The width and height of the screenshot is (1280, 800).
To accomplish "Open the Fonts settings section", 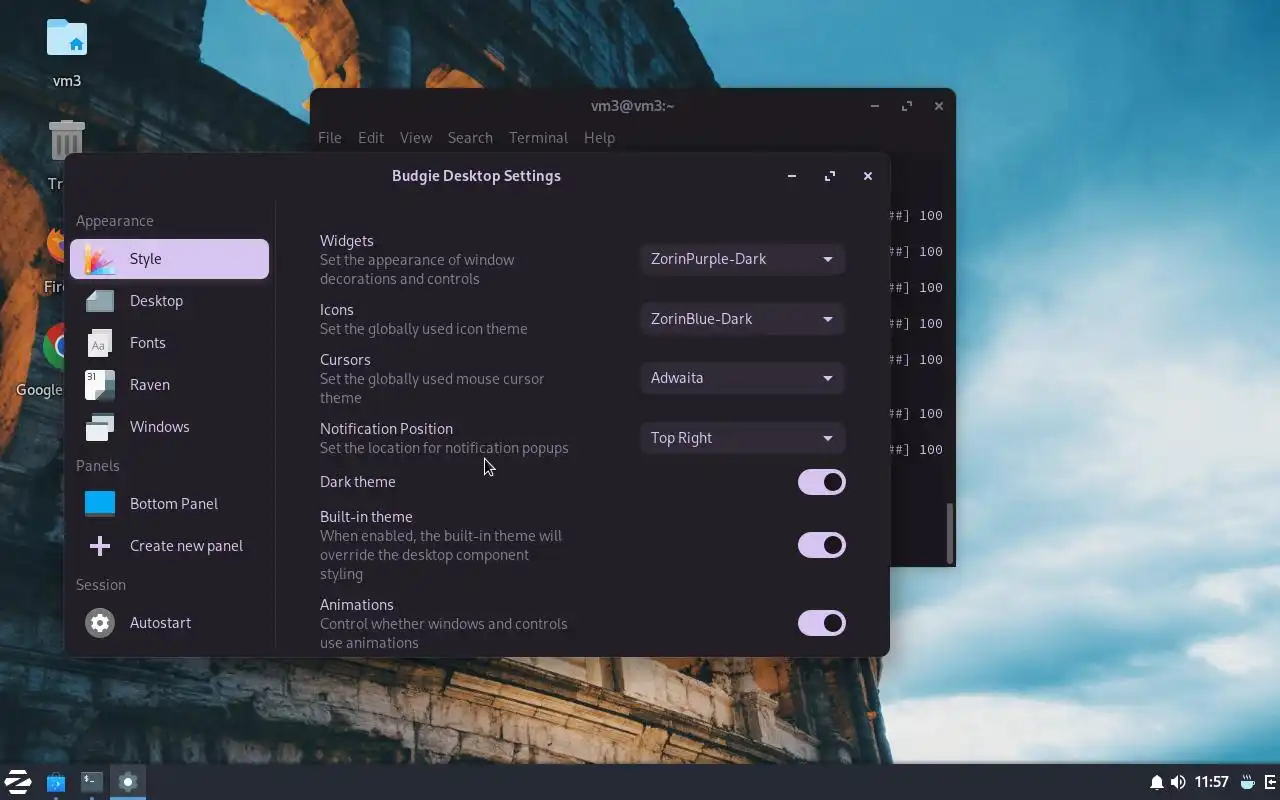I will point(169,343).
